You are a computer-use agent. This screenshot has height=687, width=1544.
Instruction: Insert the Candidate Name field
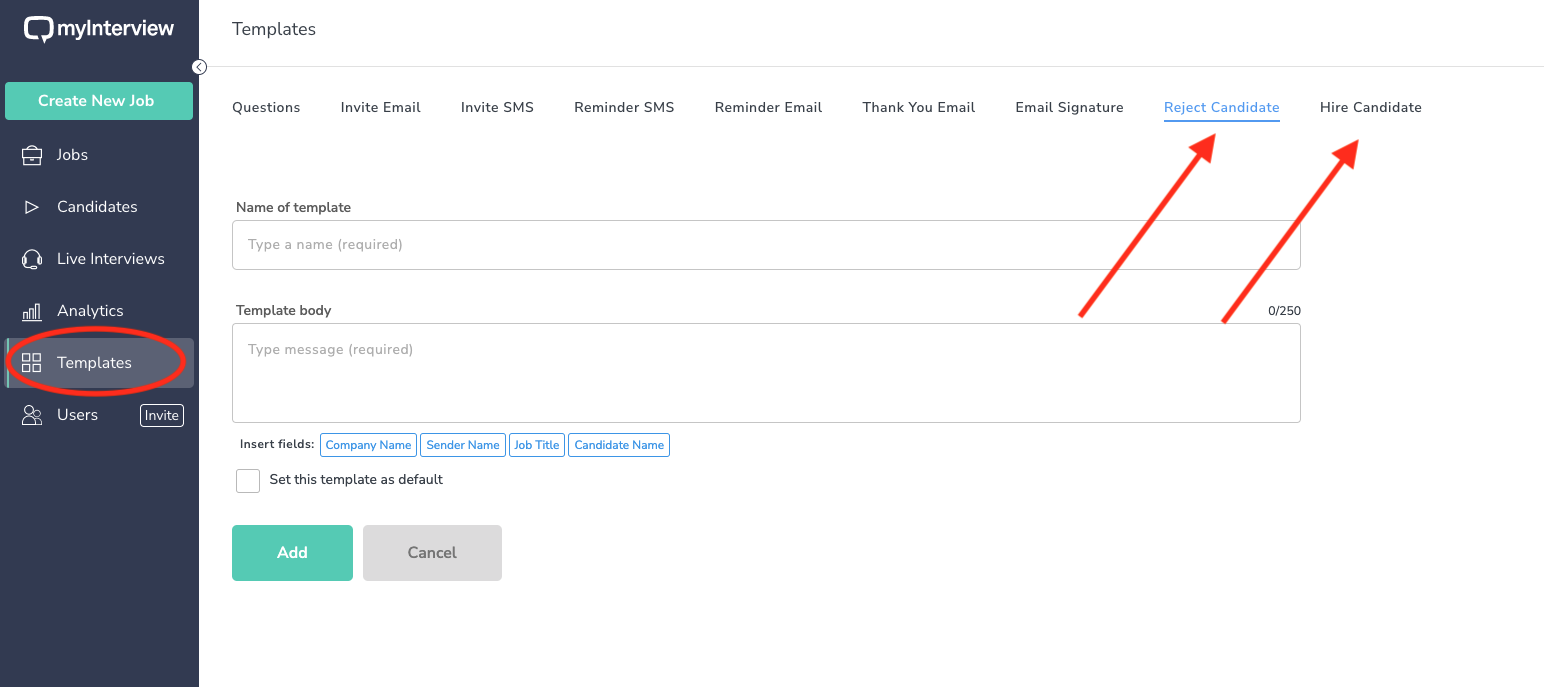pos(619,445)
